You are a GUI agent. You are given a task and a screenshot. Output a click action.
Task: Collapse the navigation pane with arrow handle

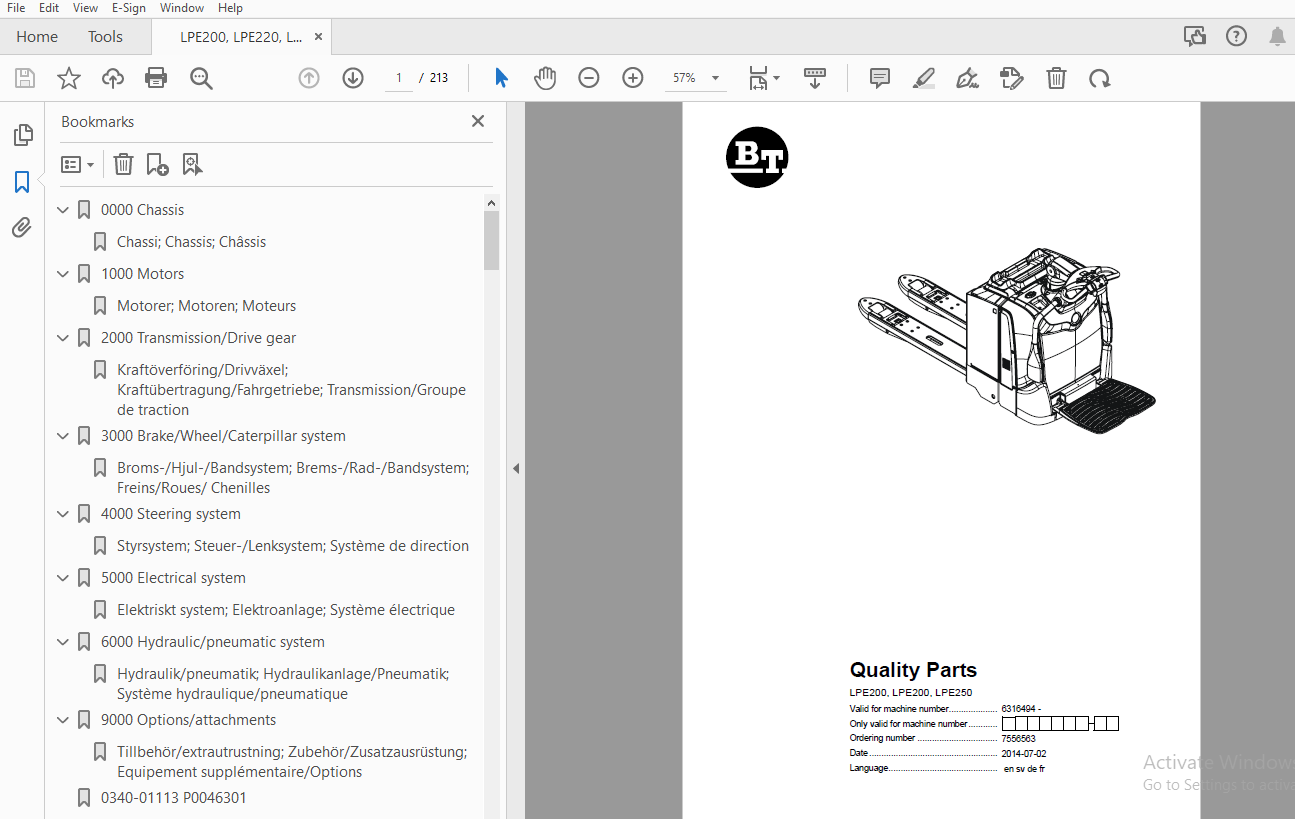coord(516,468)
